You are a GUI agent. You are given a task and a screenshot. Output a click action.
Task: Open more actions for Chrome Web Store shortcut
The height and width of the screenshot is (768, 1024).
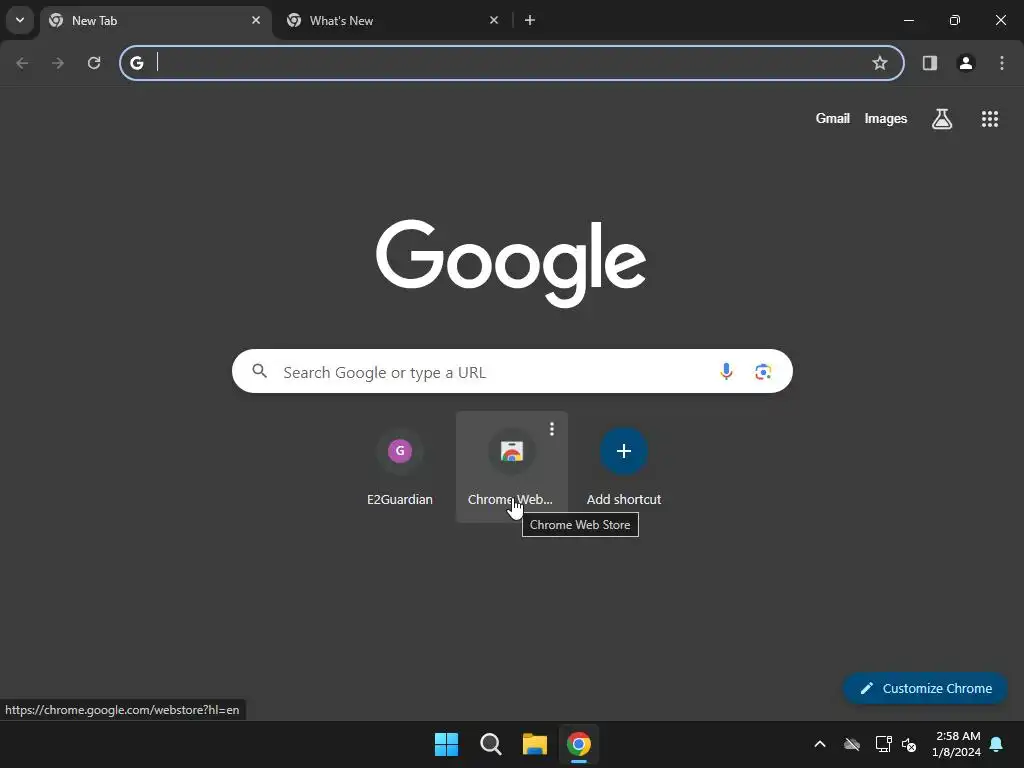click(x=552, y=428)
